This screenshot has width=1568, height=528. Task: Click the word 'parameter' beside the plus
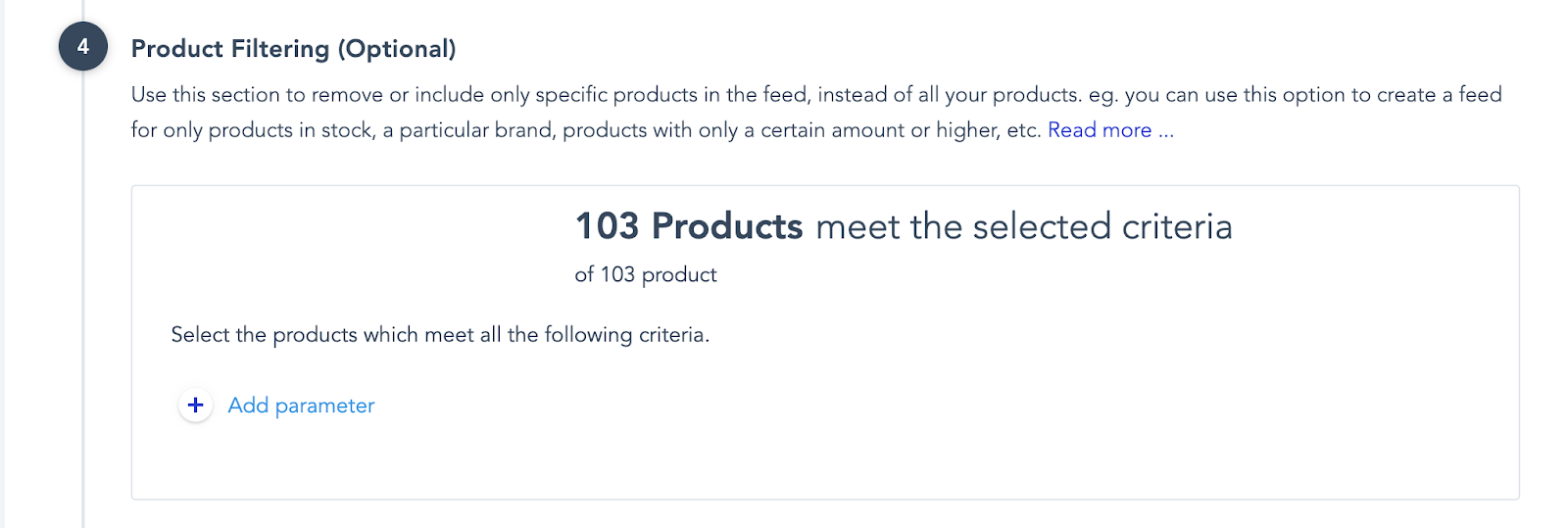324,406
